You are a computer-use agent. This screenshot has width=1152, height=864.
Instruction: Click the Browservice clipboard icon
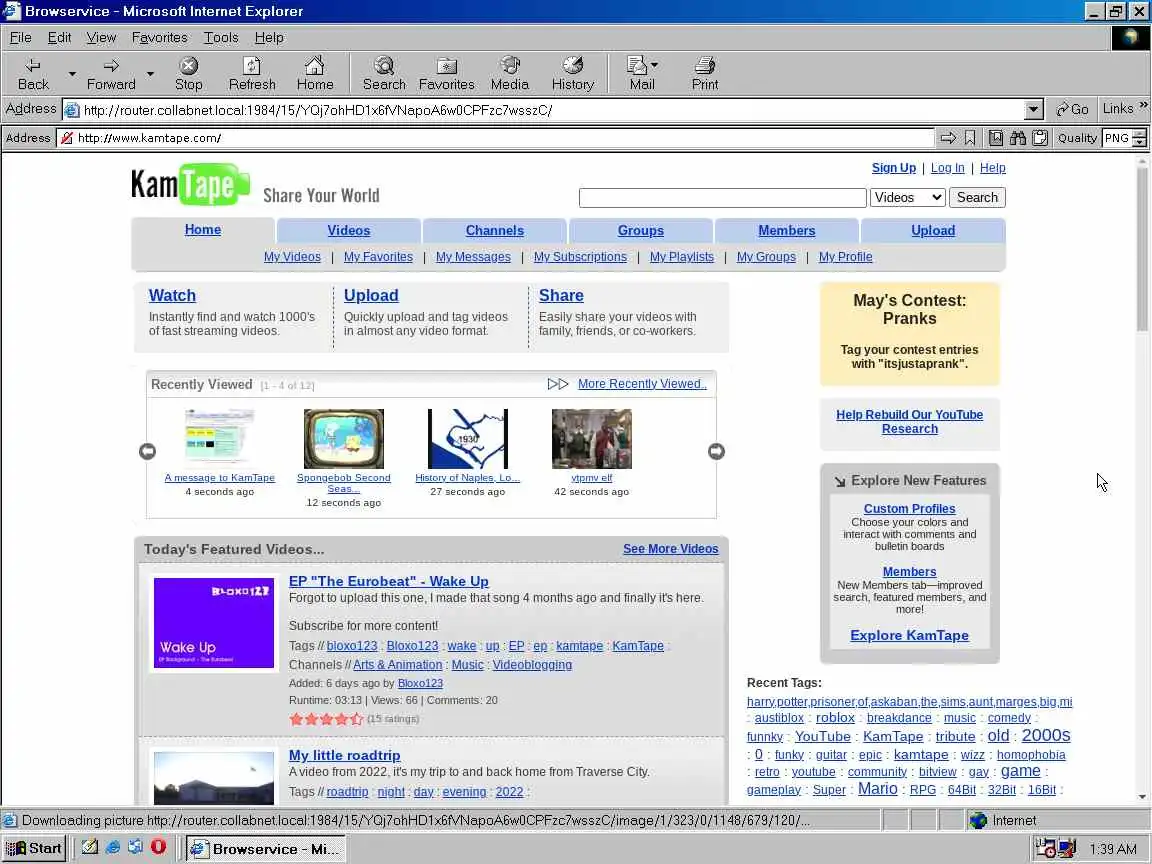1040,137
